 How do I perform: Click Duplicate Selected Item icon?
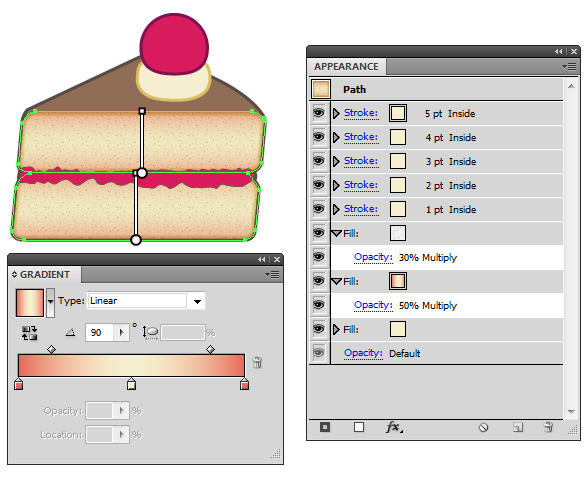point(518,427)
